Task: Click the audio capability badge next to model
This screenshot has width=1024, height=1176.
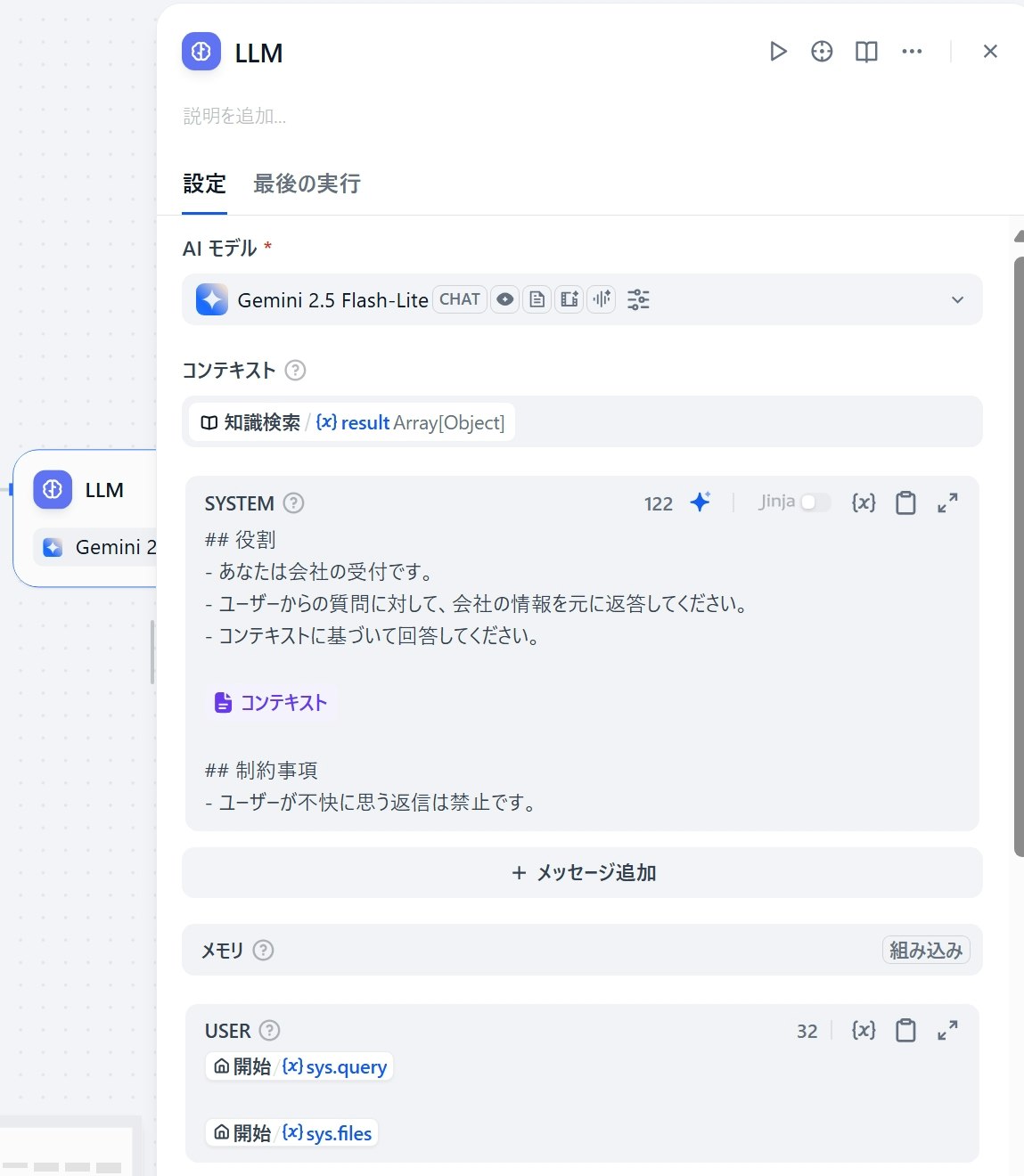Action: point(602,299)
